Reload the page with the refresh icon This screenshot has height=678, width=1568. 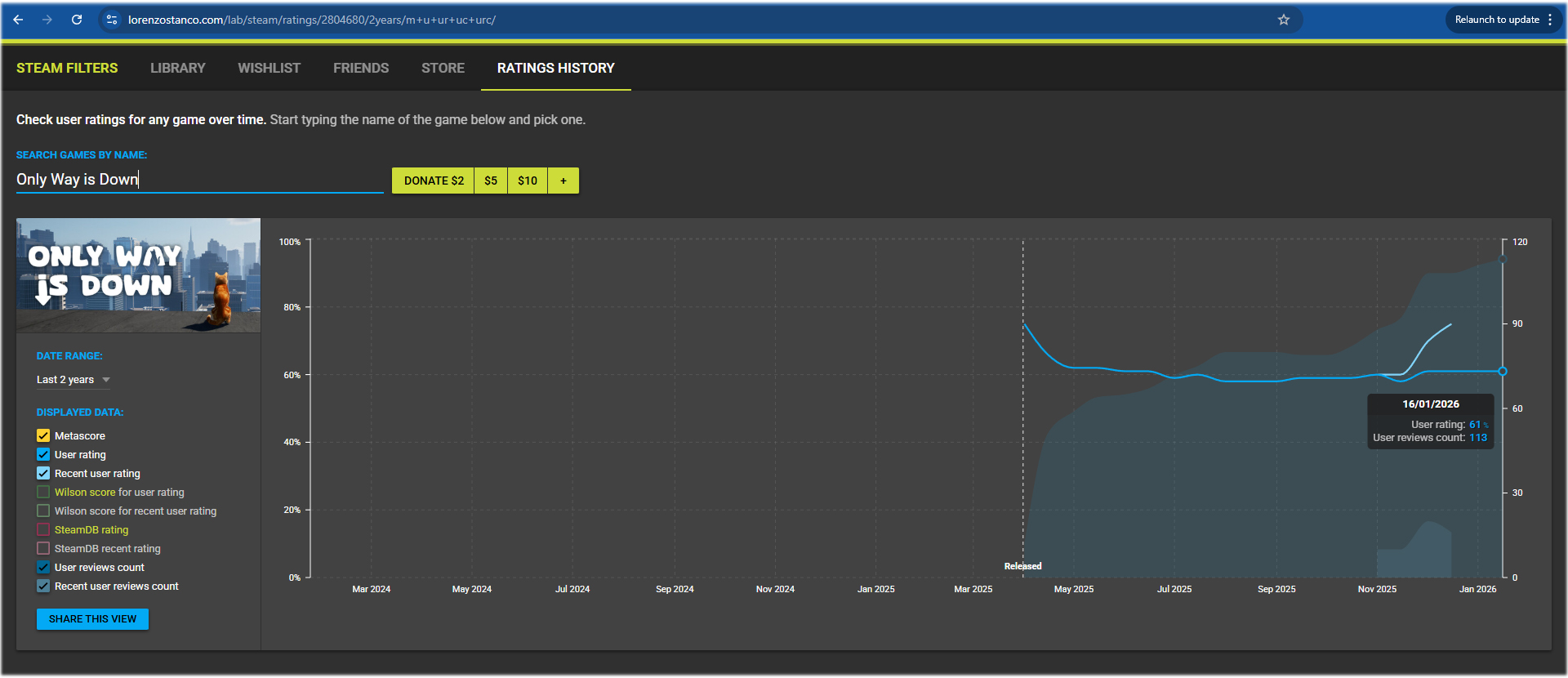pyautogui.click(x=77, y=20)
